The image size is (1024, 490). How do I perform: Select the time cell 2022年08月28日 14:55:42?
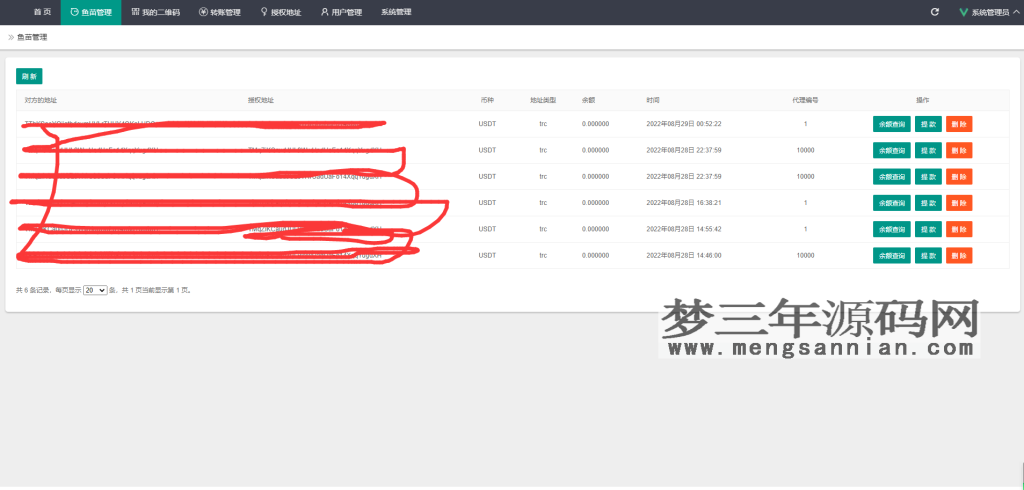[x=684, y=229]
